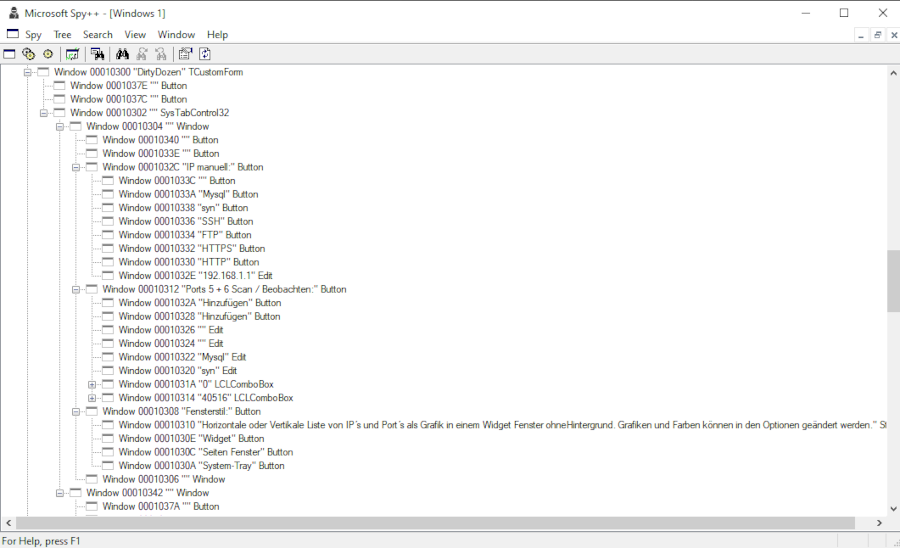The image size is (900, 548).
Task: Click the window icon of the "Widget" Button row
Action: click(108, 438)
